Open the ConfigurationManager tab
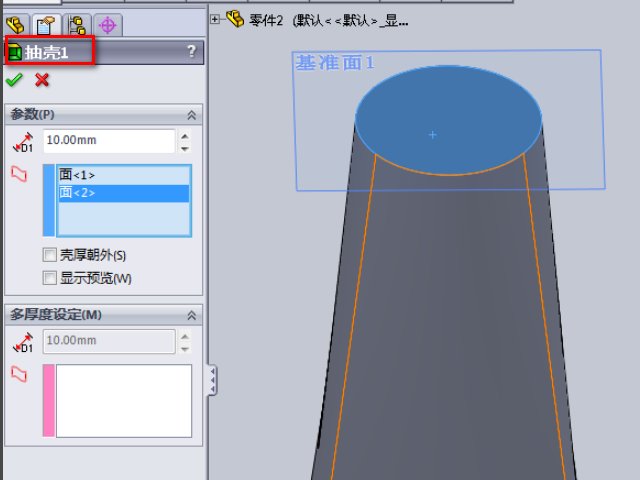This screenshot has height=480, width=640. coord(77,25)
